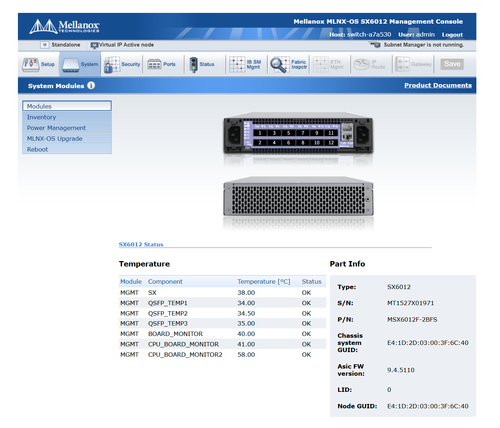Click the Subnet Manager status icon

pyautogui.click(x=375, y=45)
